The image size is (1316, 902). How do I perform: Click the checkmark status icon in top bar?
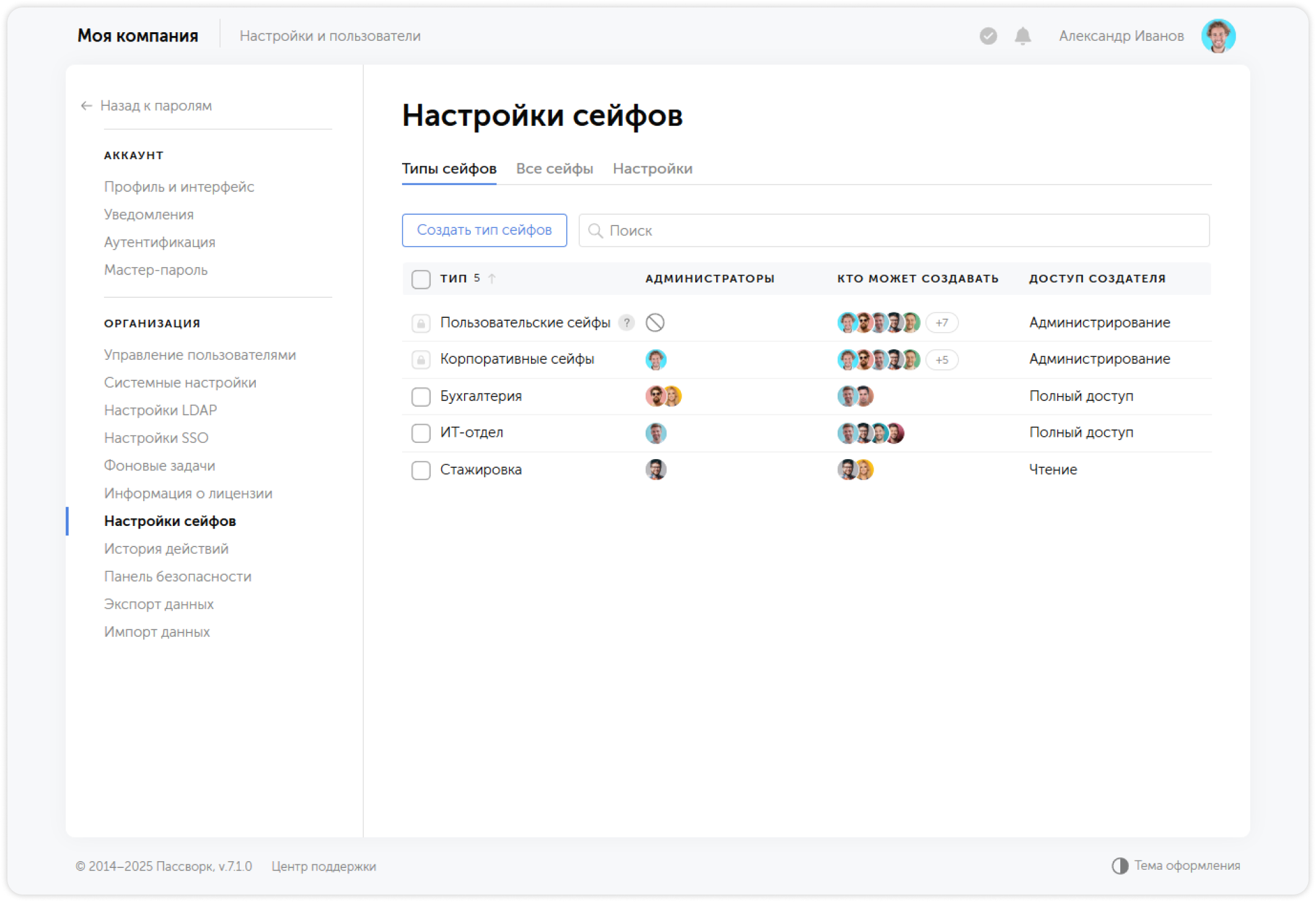click(x=988, y=36)
